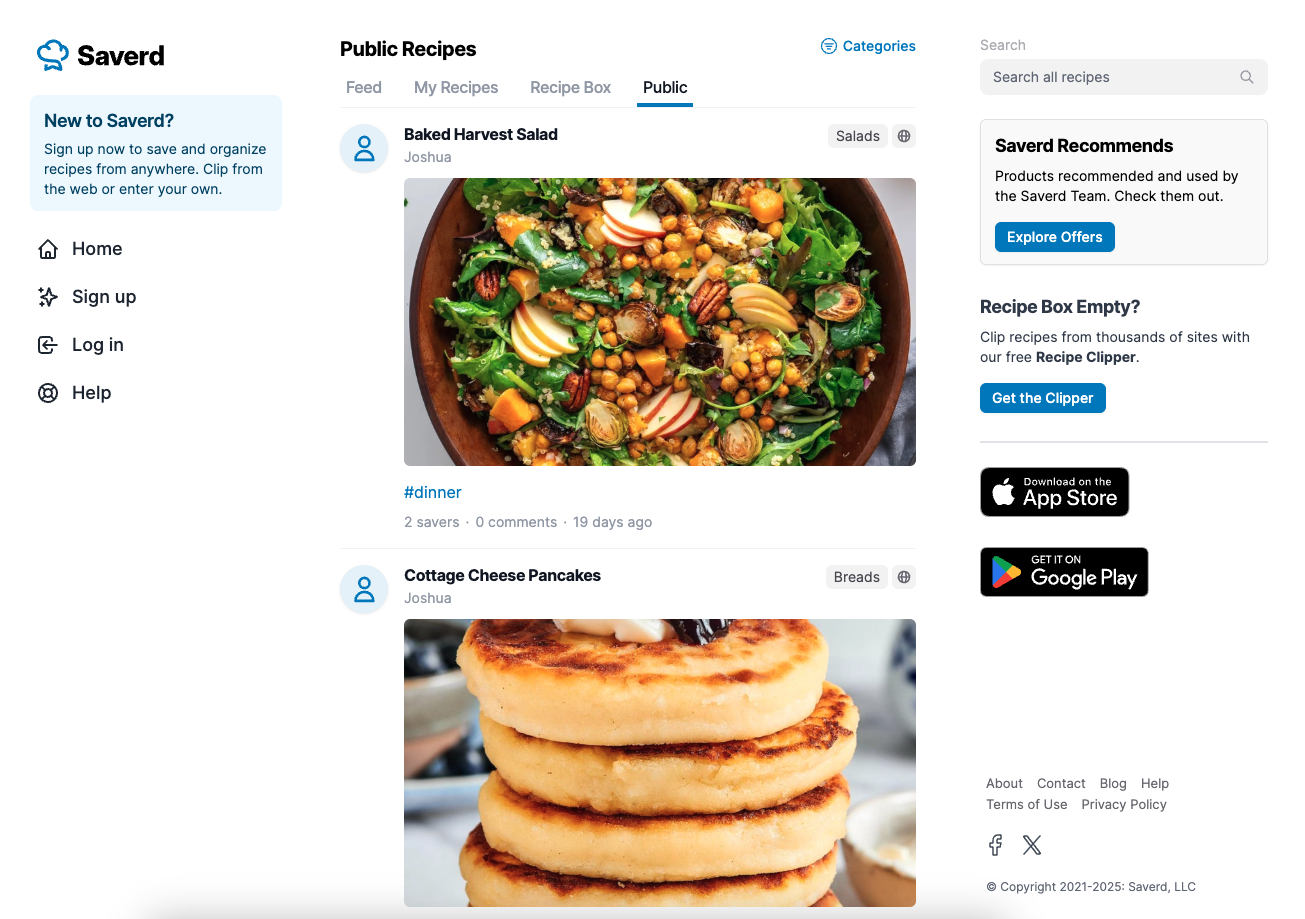
Task: Click the Sign up sparkle icon
Action: tap(47, 297)
